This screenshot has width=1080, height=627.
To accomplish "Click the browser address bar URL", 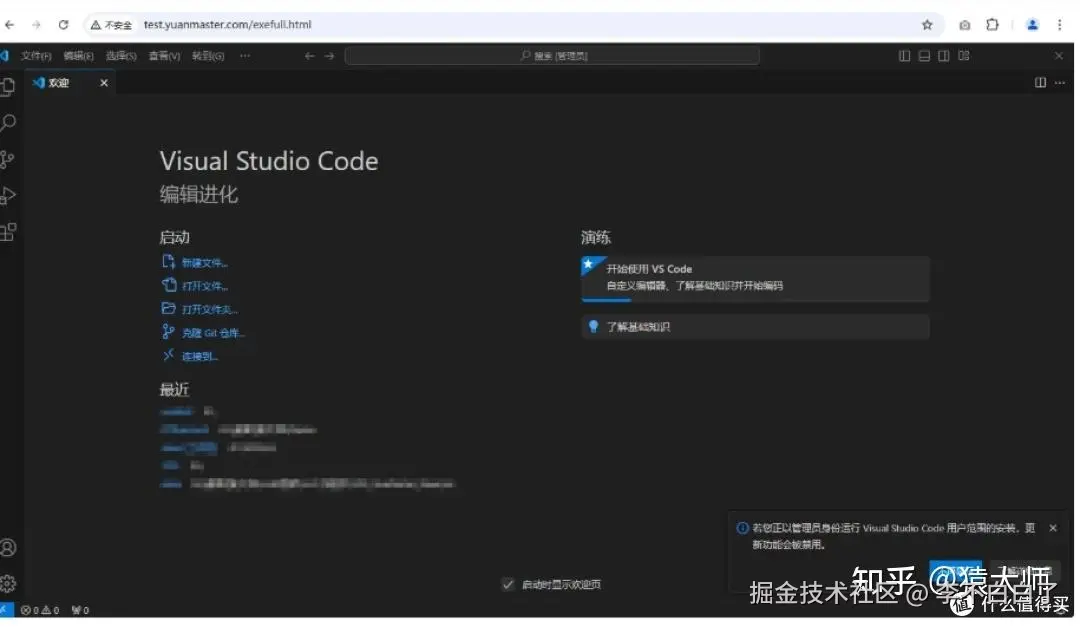I will click(x=227, y=25).
